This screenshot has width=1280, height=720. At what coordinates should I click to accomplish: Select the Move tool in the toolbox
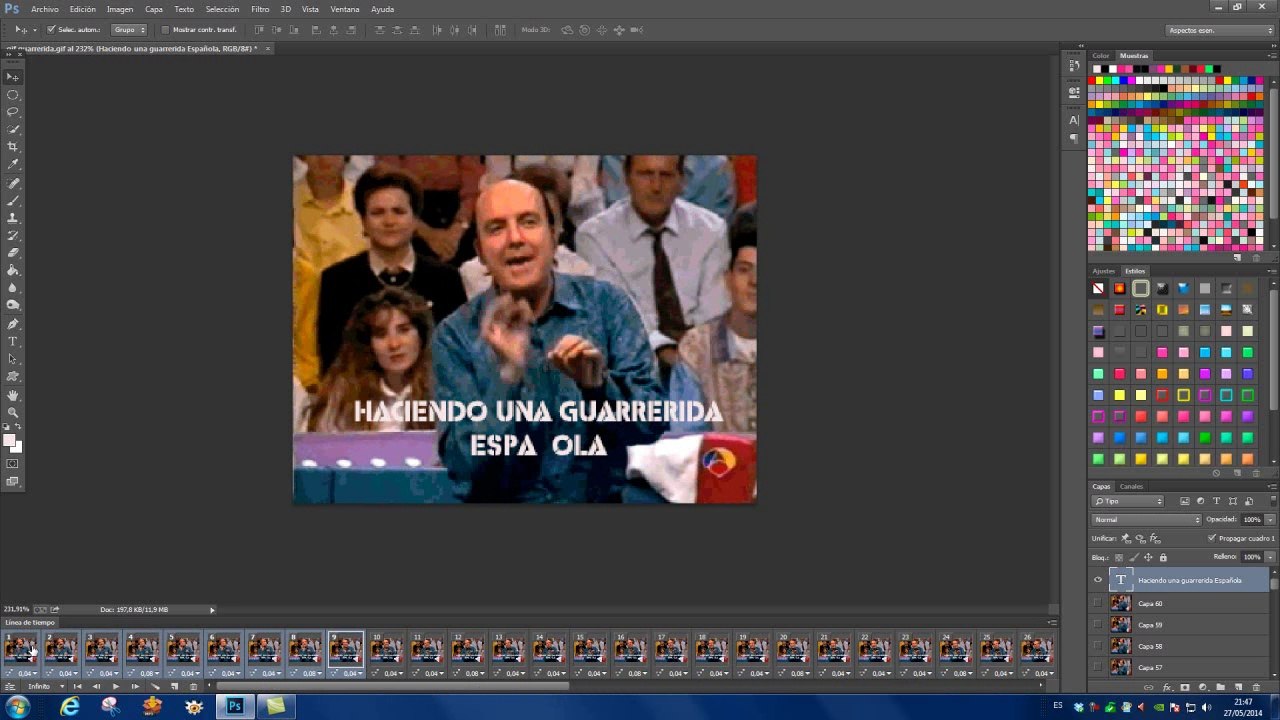(13, 77)
